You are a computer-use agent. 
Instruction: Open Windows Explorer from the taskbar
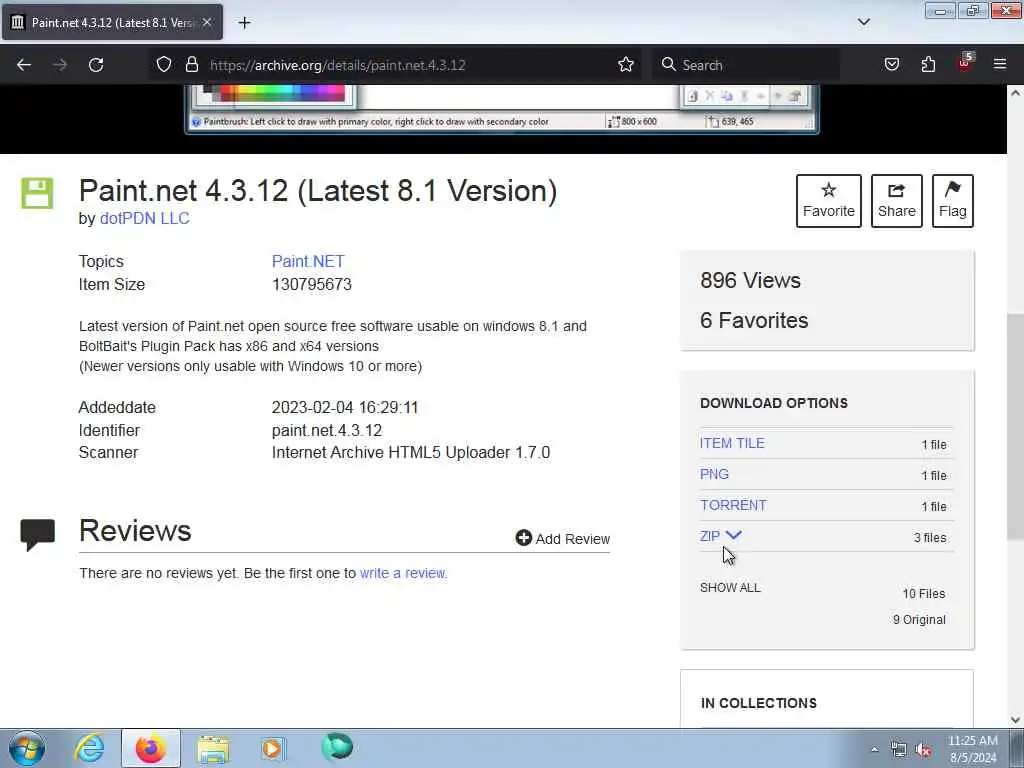[x=213, y=748]
